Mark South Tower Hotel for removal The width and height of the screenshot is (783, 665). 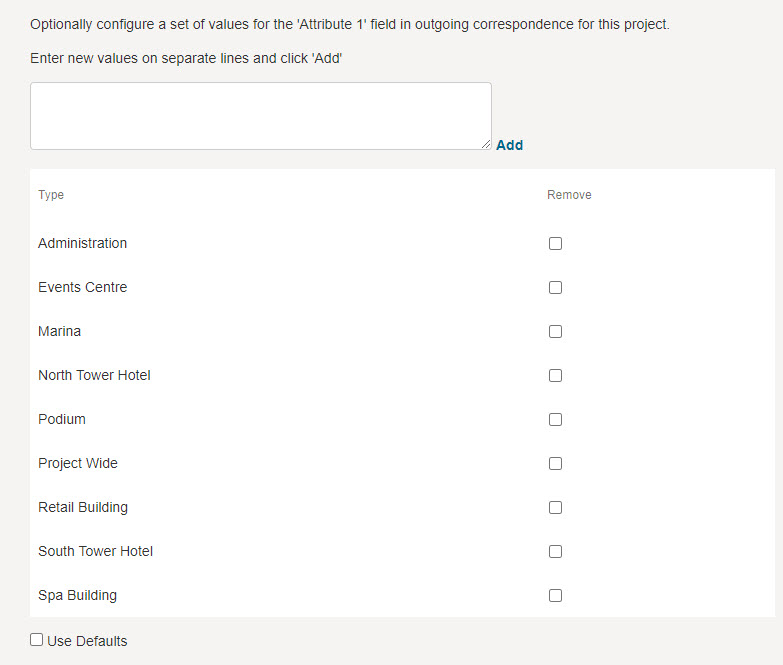[555, 551]
